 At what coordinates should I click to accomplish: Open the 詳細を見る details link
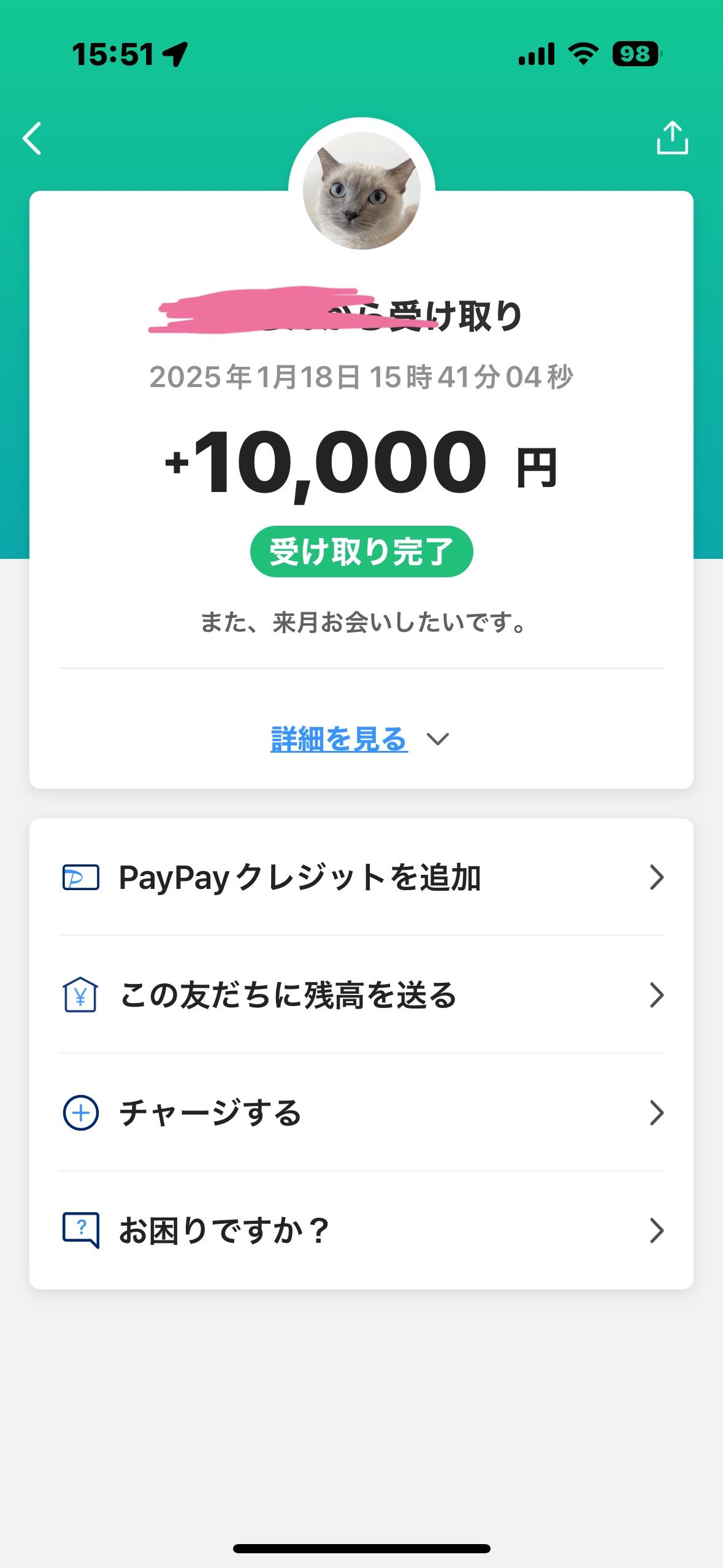[x=339, y=739]
